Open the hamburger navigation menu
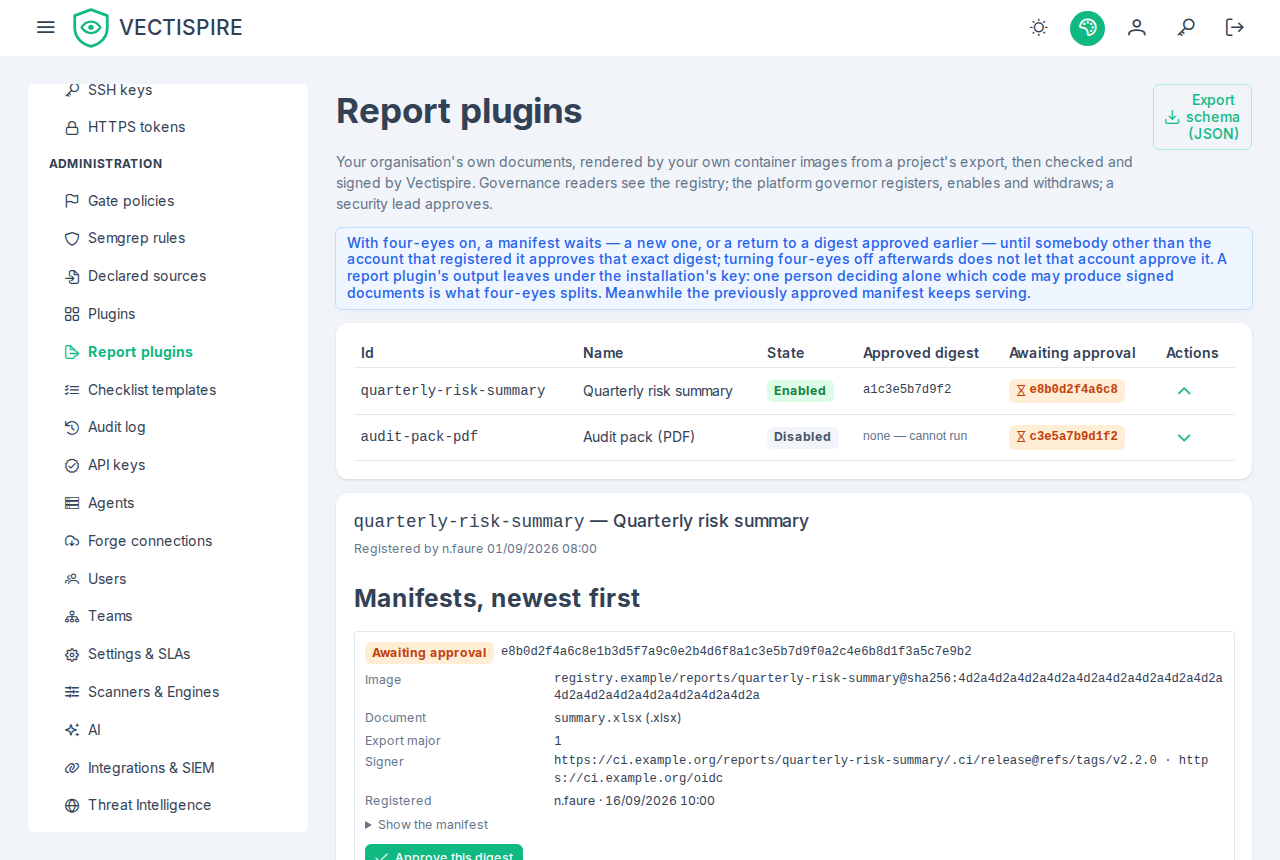1280x860 pixels. (x=45, y=27)
